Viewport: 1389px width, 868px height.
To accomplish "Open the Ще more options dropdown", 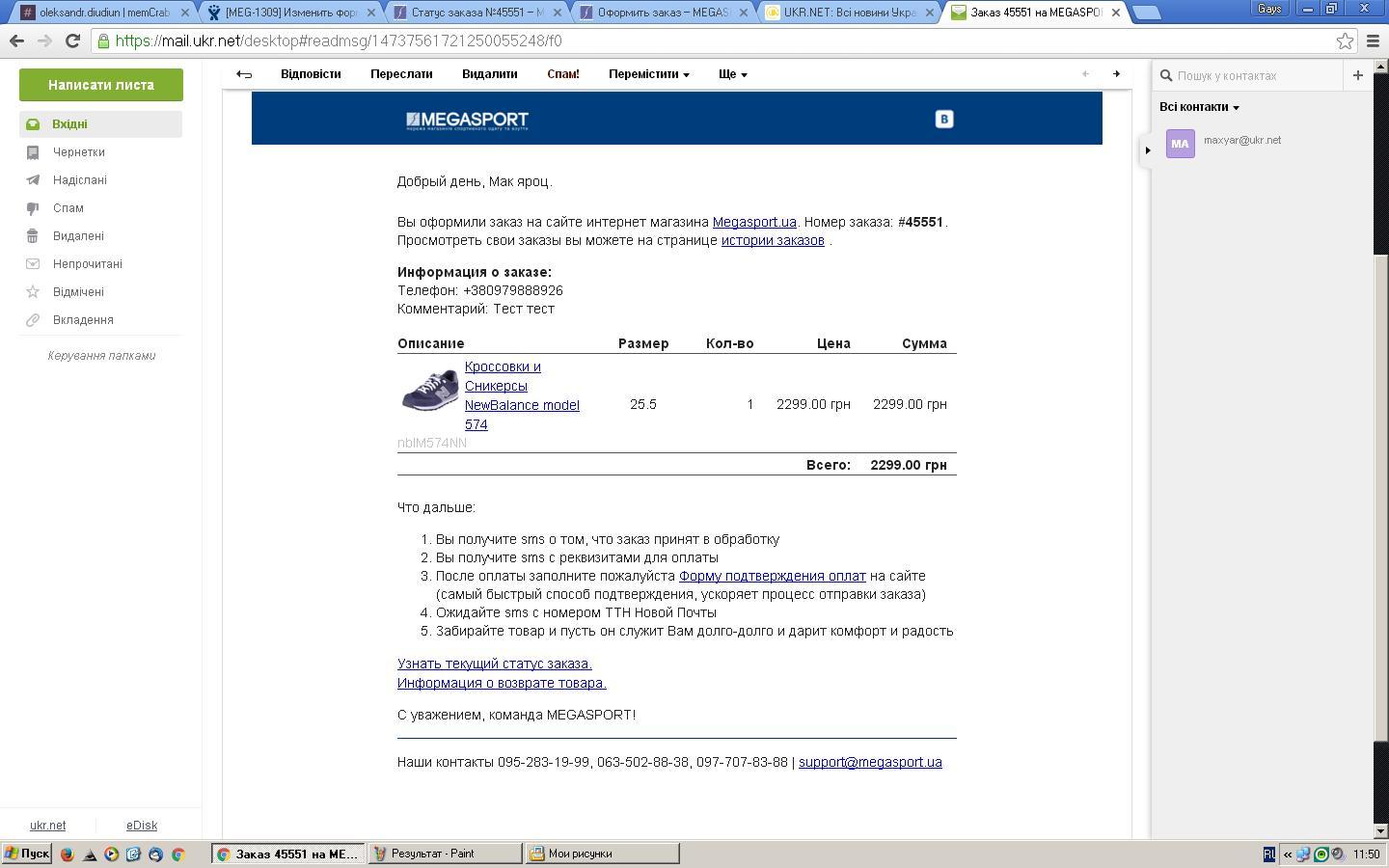I will (x=732, y=74).
